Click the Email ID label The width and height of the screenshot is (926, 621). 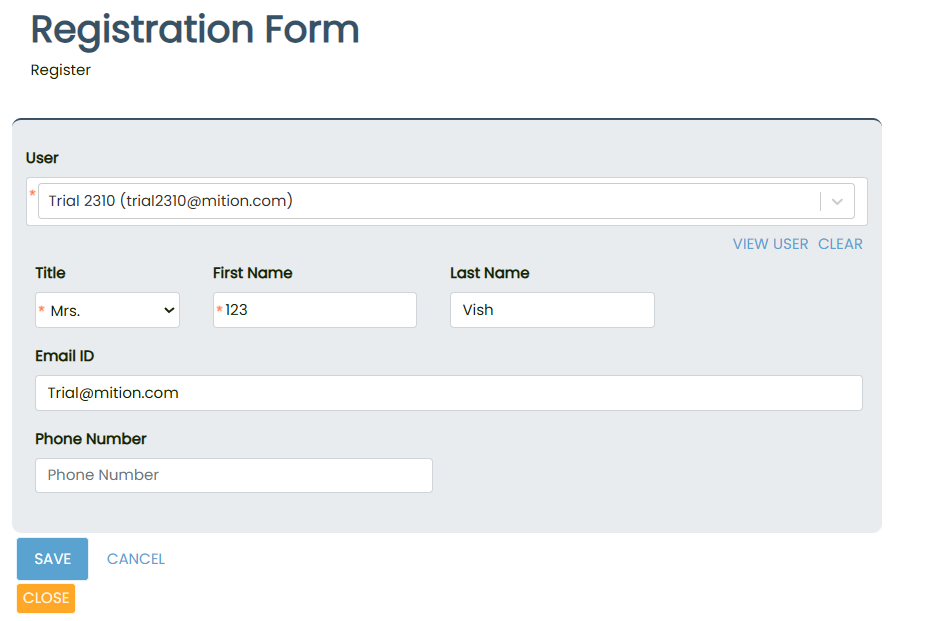pyautogui.click(x=65, y=356)
